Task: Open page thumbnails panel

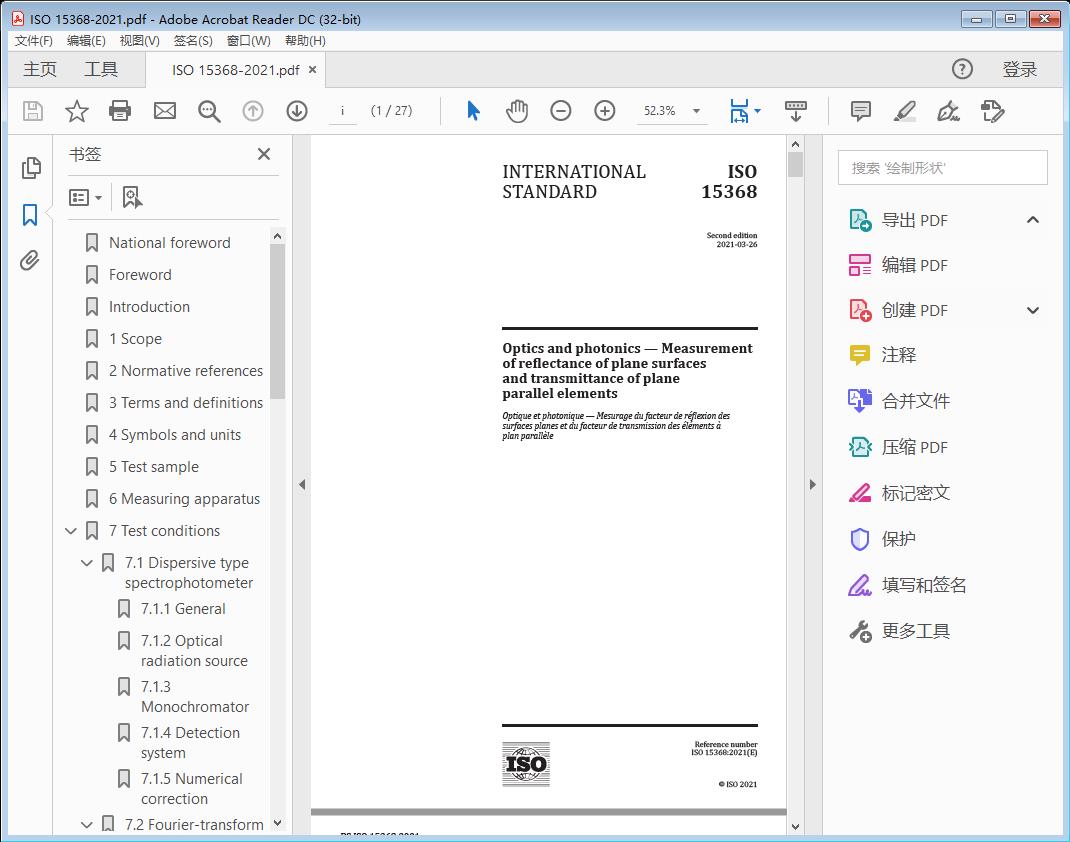Action: click(x=30, y=167)
